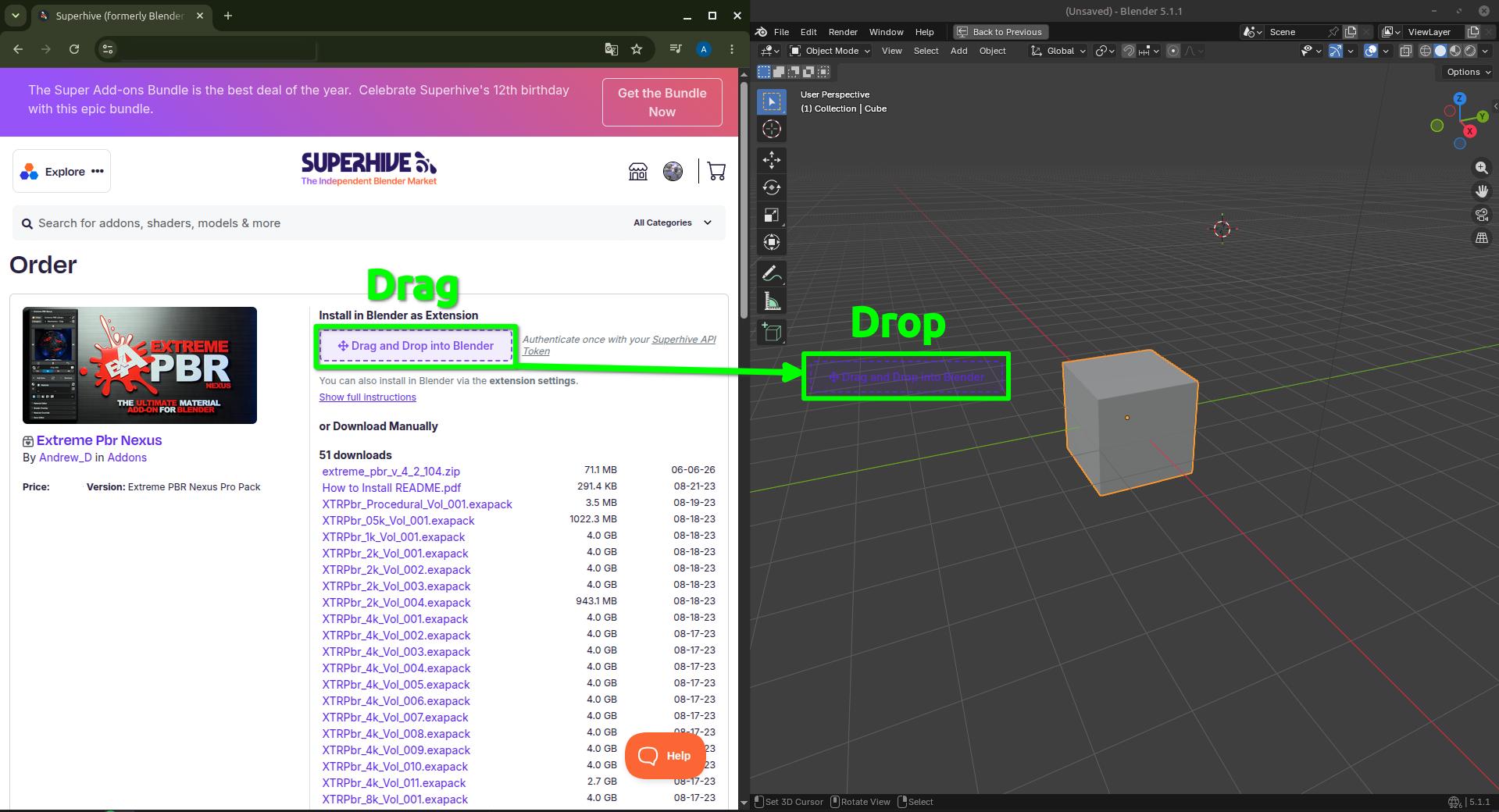This screenshot has height=812, width=1499.
Task: Open the Blender Edit menu
Action: 808,32
